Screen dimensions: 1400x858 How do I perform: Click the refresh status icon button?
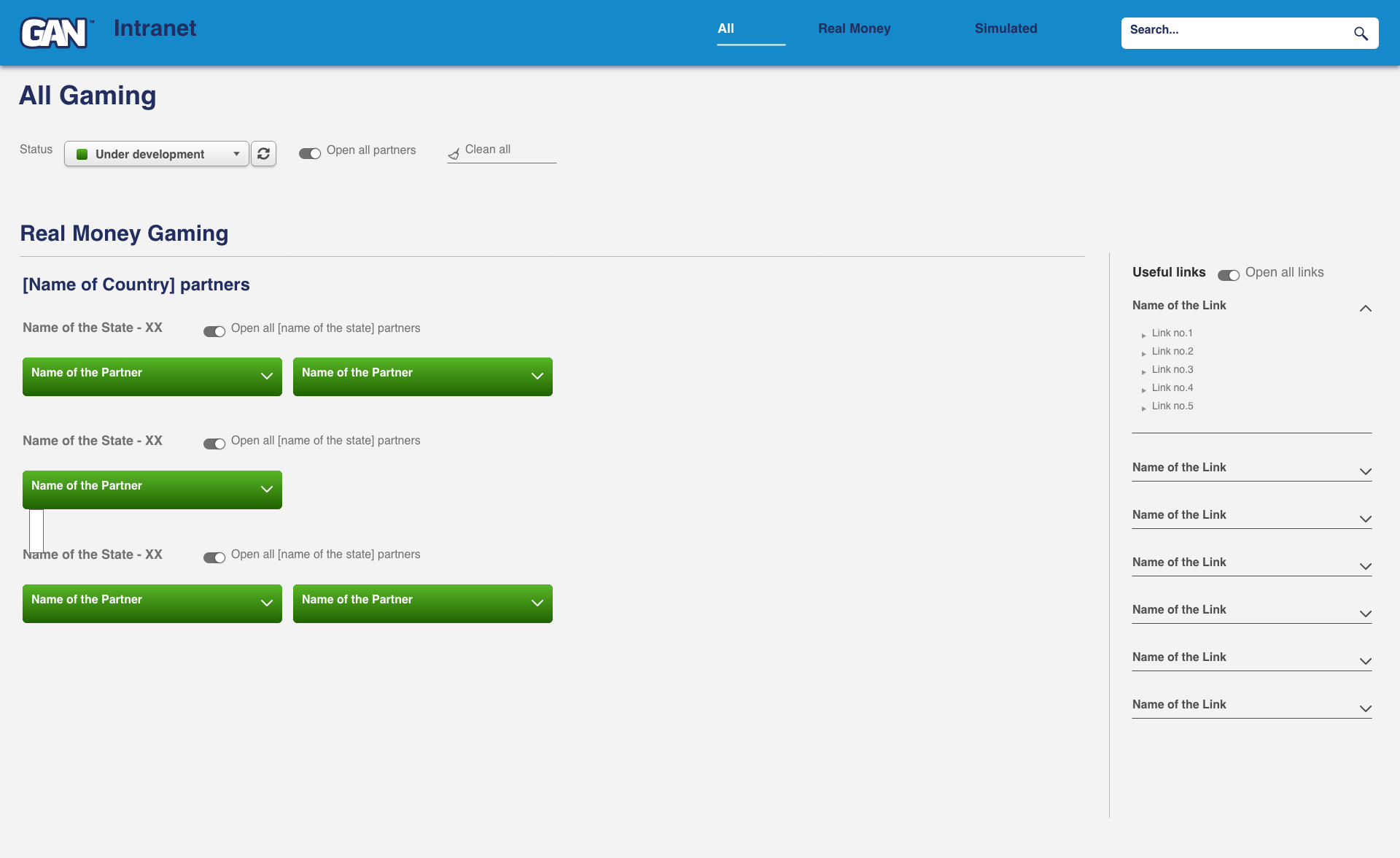click(263, 154)
